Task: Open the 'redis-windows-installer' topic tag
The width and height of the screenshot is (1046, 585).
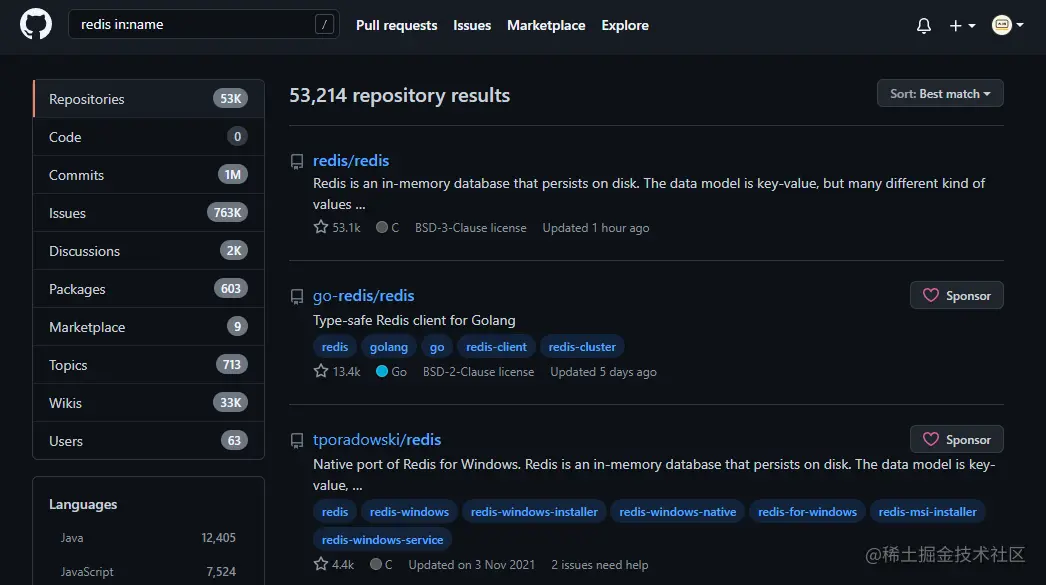Action: pyautogui.click(x=534, y=512)
